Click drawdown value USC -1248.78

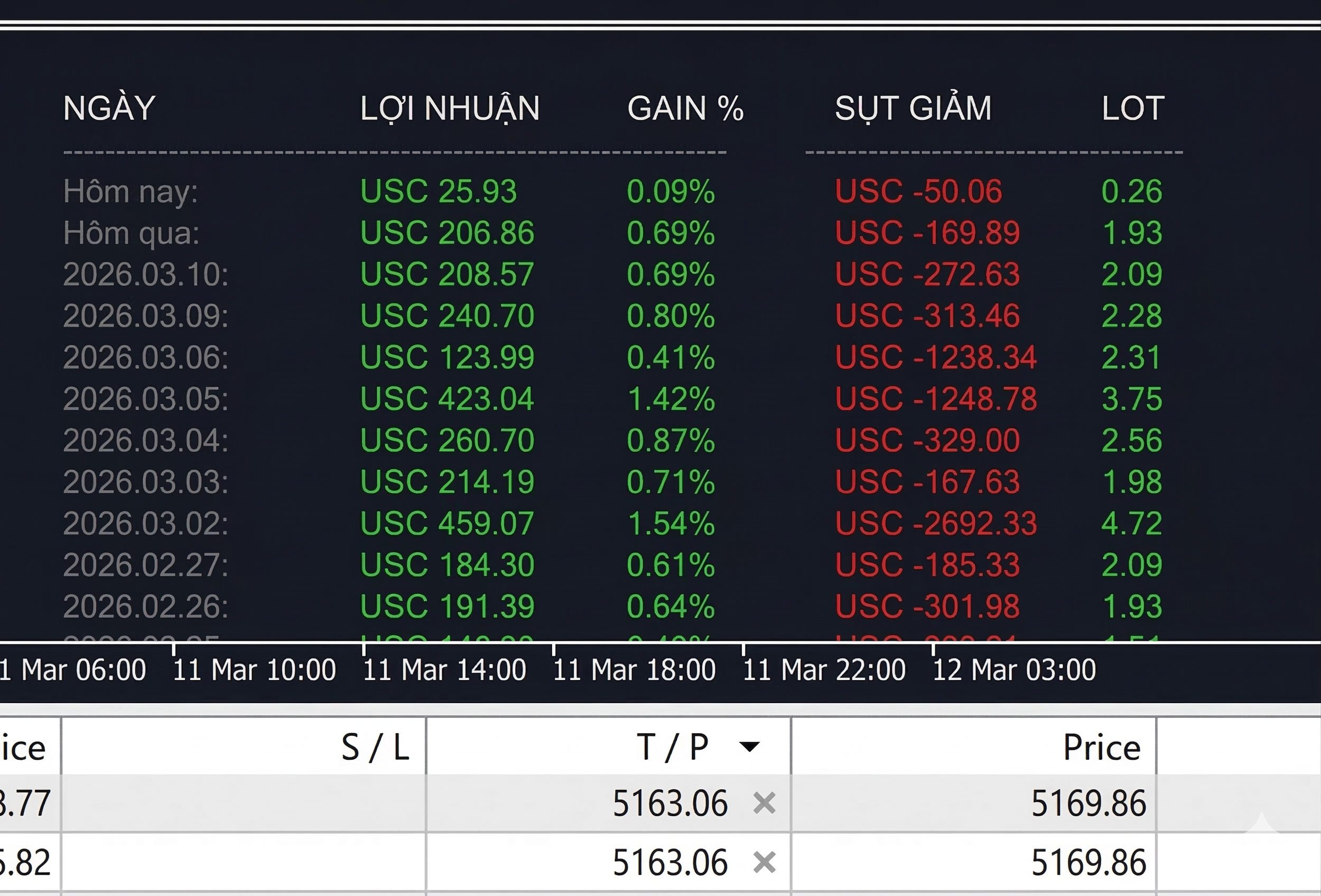[x=936, y=399]
